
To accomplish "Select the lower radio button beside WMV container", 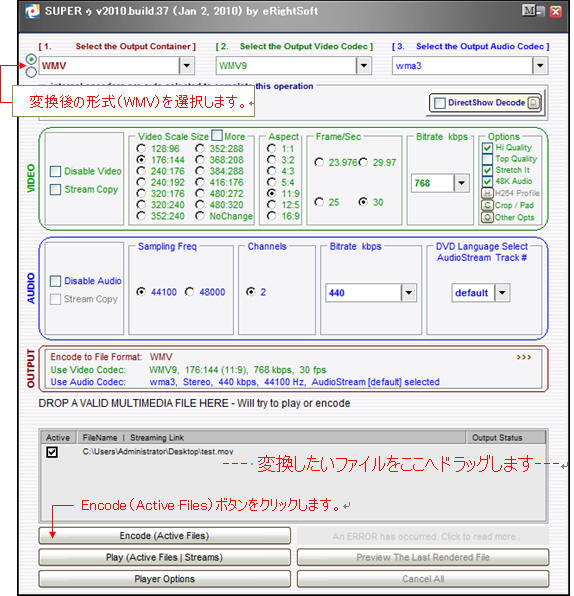I will click(31, 72).
